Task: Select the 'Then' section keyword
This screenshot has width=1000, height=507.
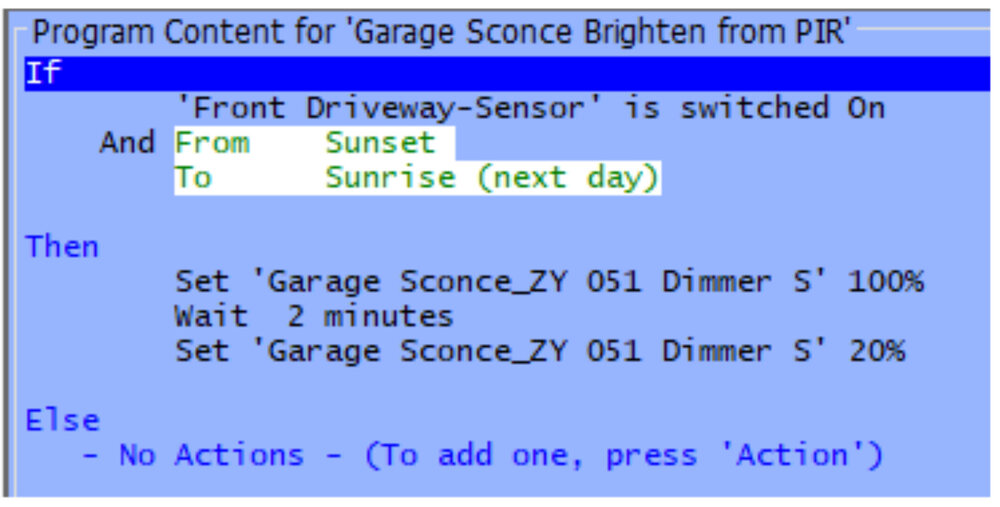Action: pos(63,246)
